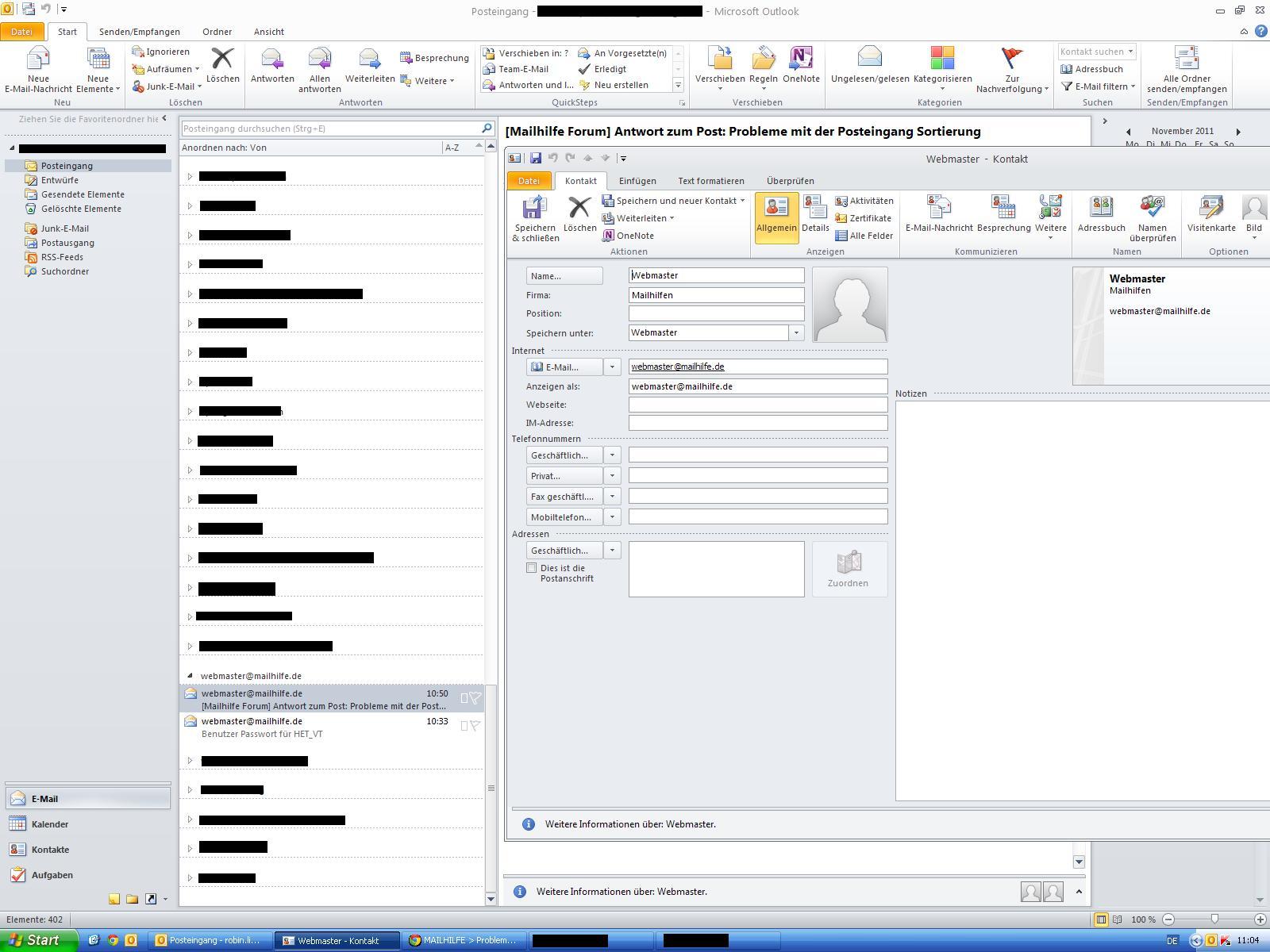
Task: Open dropdown arrow beside phone Geschäftlich... button
Action: coord(612,455)
